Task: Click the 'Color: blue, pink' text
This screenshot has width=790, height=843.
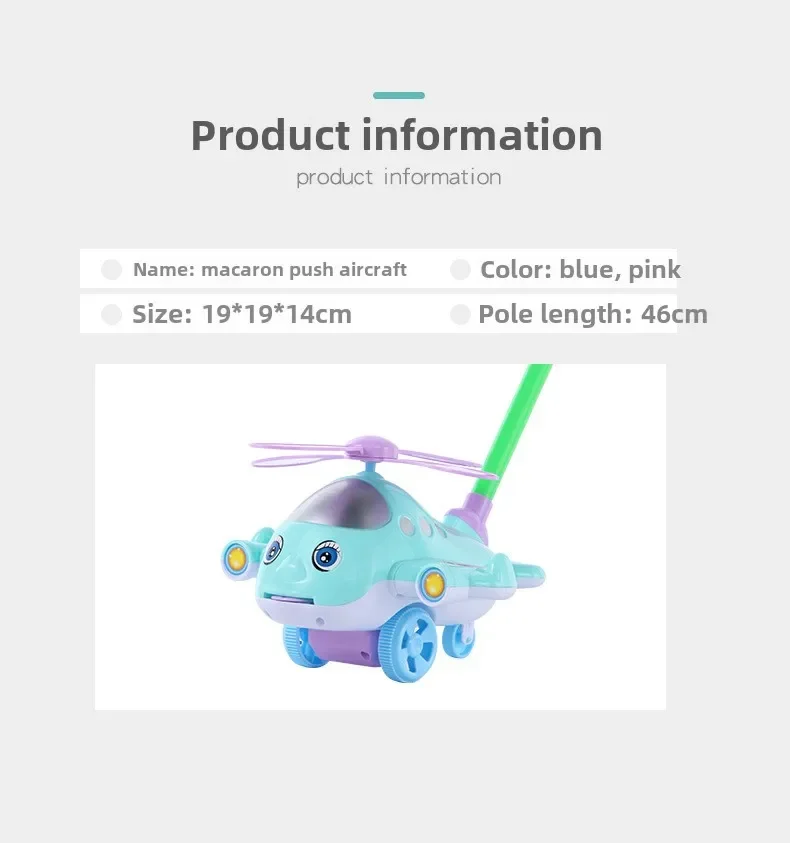Action: click(x=580, y=269)
